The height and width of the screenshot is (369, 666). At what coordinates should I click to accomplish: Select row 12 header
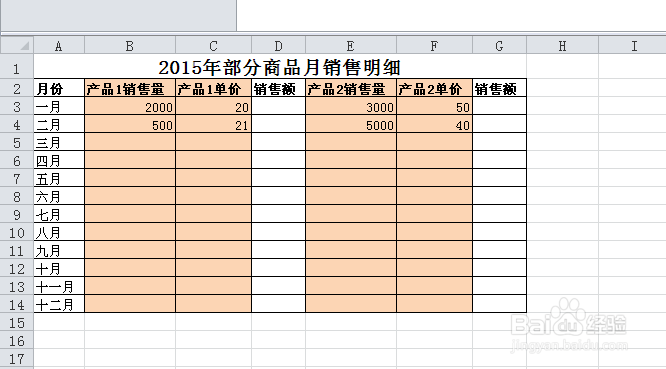(17, 268)
